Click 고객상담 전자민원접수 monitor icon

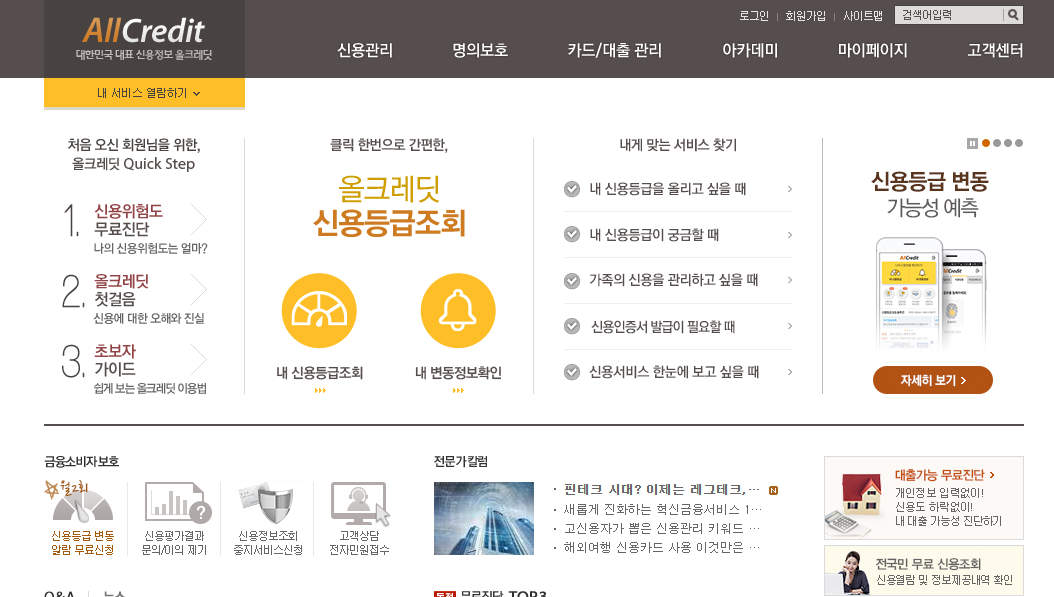(360, 503)
